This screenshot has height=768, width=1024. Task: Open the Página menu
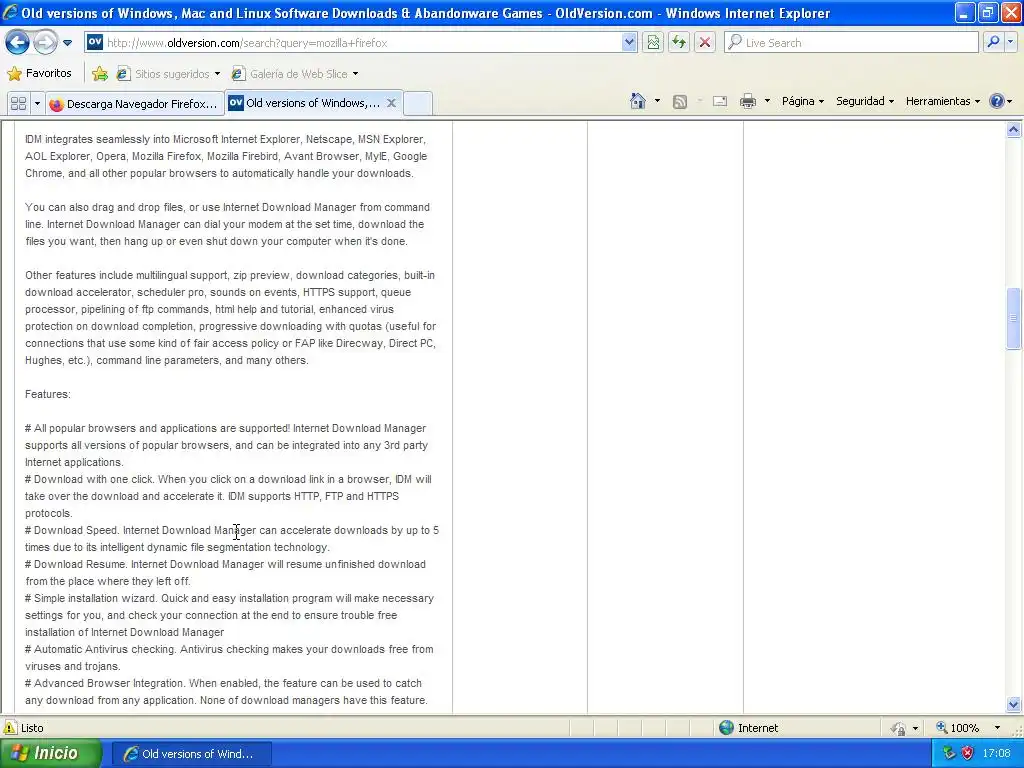(803, 101)
